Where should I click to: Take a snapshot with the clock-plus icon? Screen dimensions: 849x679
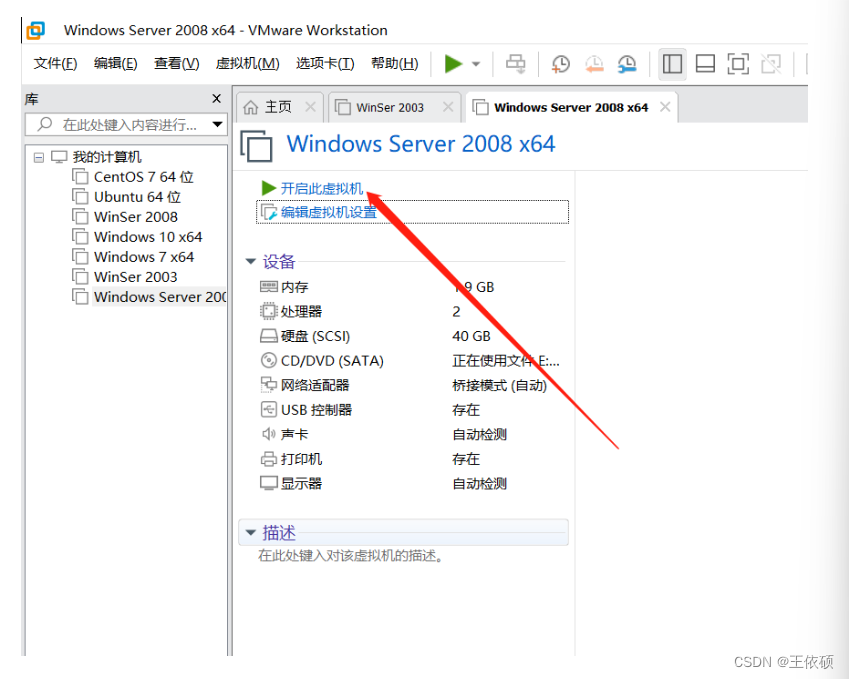(x=560, y=64)
